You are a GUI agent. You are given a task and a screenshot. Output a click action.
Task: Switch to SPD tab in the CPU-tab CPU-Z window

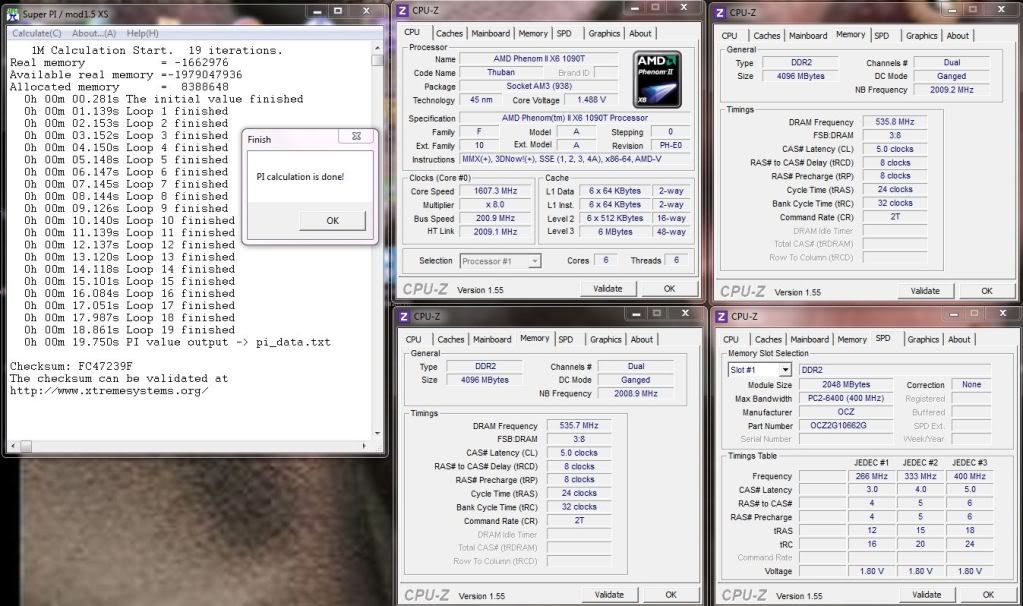click(x=564, y=33)
